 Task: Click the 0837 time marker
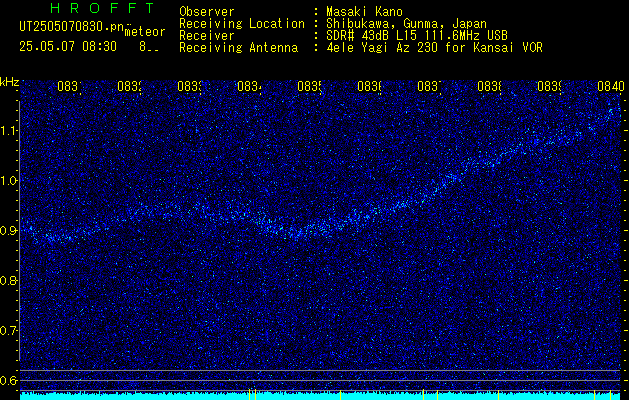[x=429, y=86]
